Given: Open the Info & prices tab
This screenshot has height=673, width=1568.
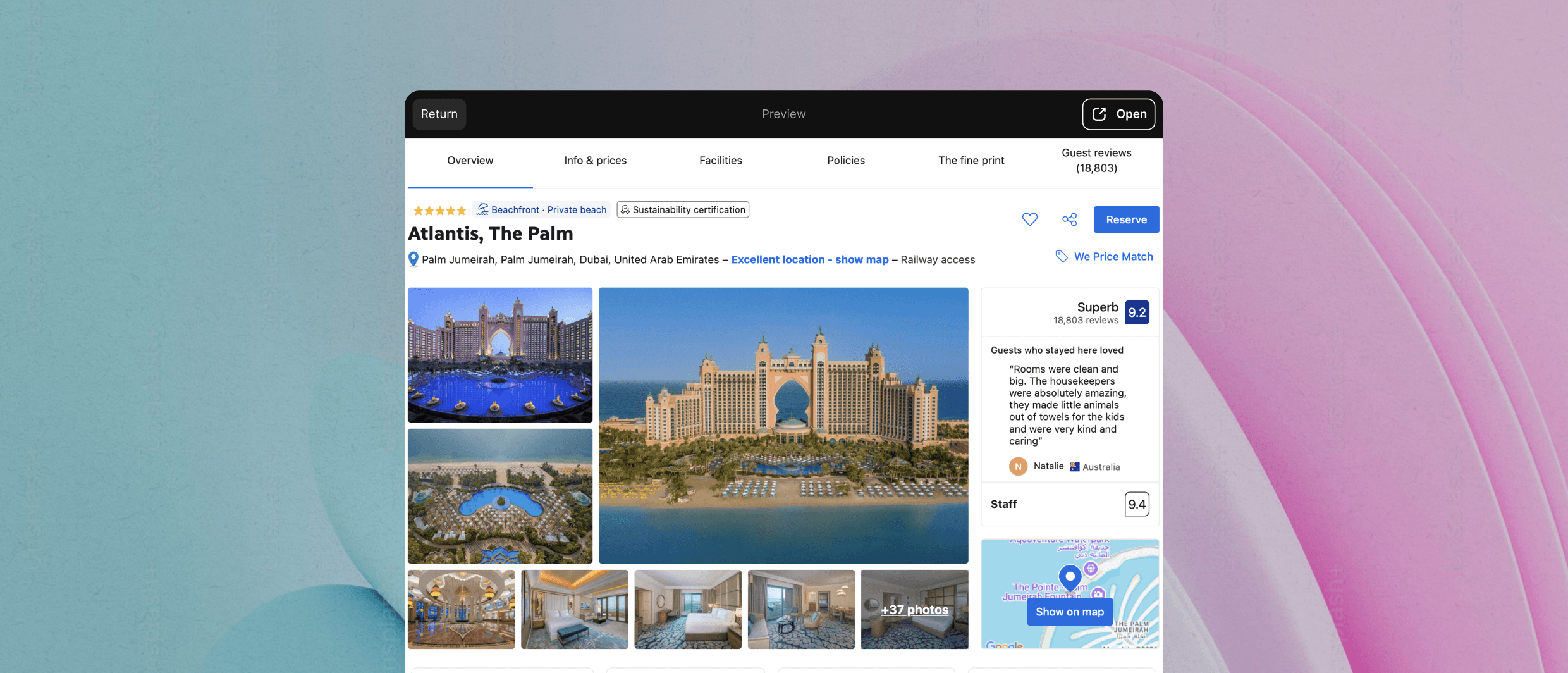Looking at the screenshot, I should pos(596,161).
